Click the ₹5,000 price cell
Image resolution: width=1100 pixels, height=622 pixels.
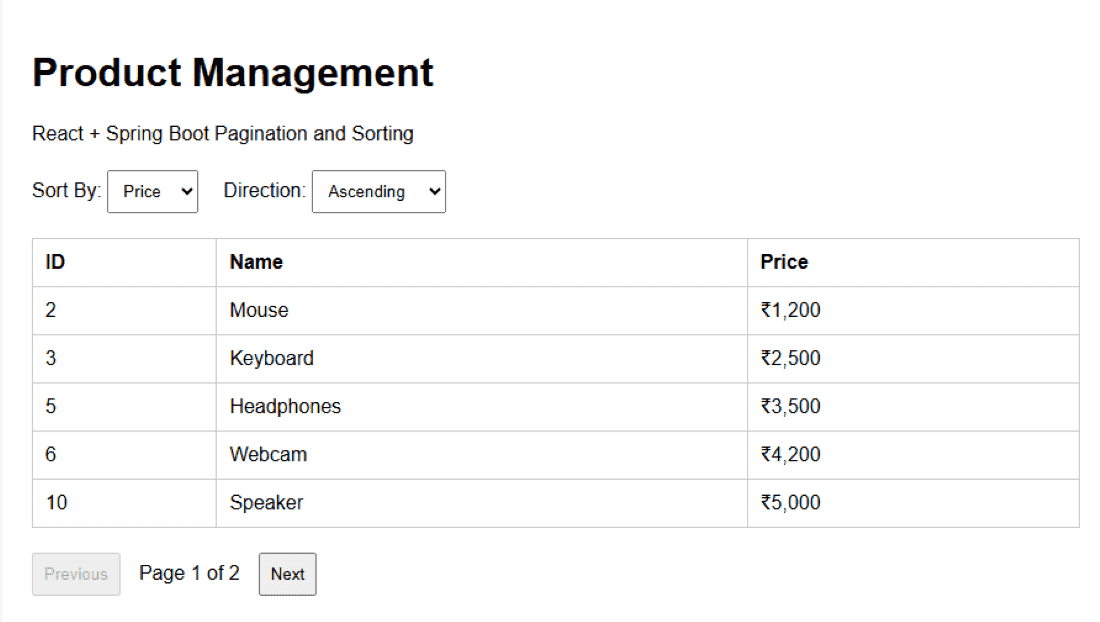pos(913,503)
